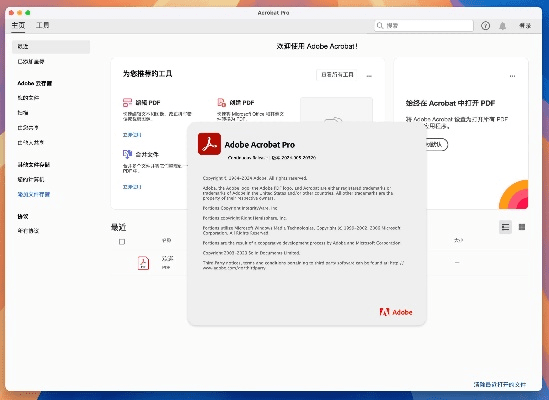This screenshot has height=400, width=549.
Task: Open 您的文件 under Adobe 云存储
Action: [28, 98]
